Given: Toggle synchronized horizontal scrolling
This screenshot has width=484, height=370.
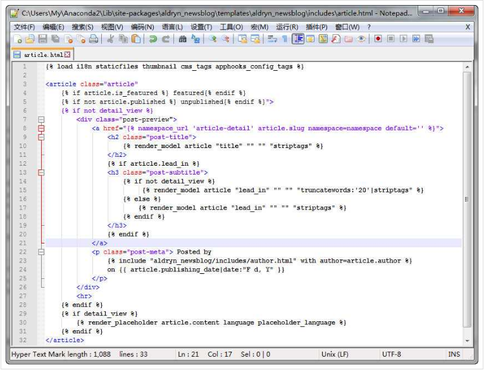Looking at the screenshot, I should pos(255,39).
